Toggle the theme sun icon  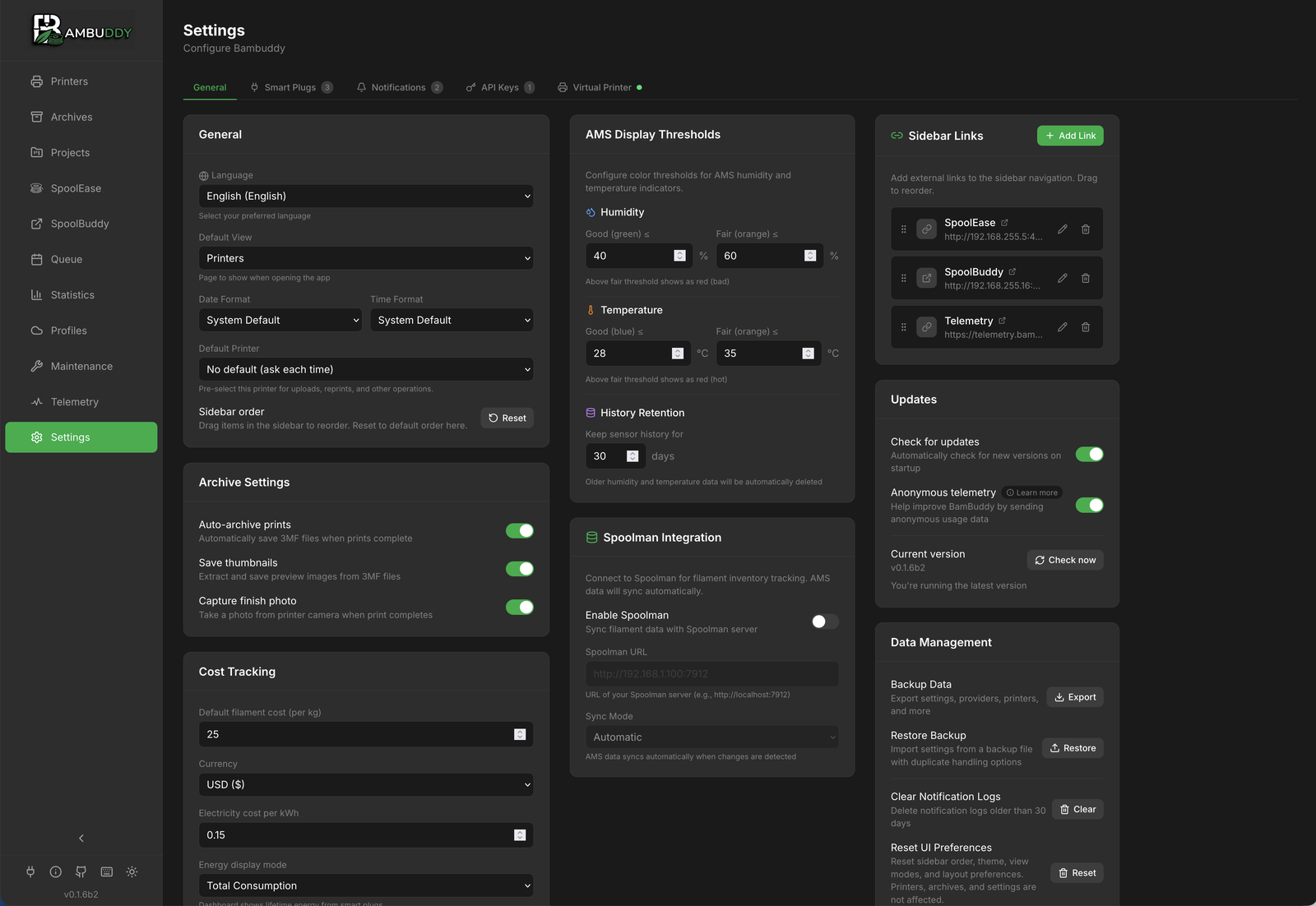click(x=132, y=871)
